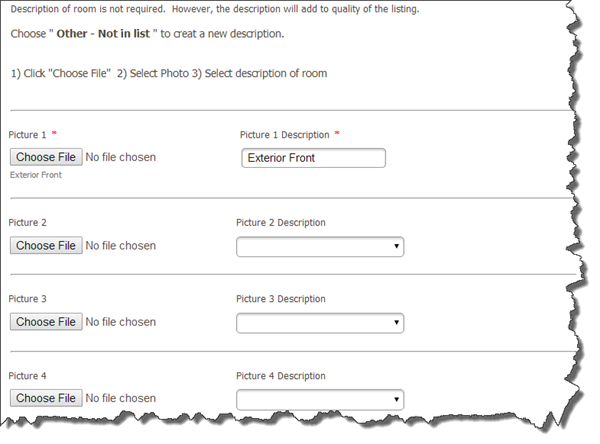Open the Picture 3 Description dropdown
Image resolution: width=600 pixels, height=444 pixels.
click(320, 322)
